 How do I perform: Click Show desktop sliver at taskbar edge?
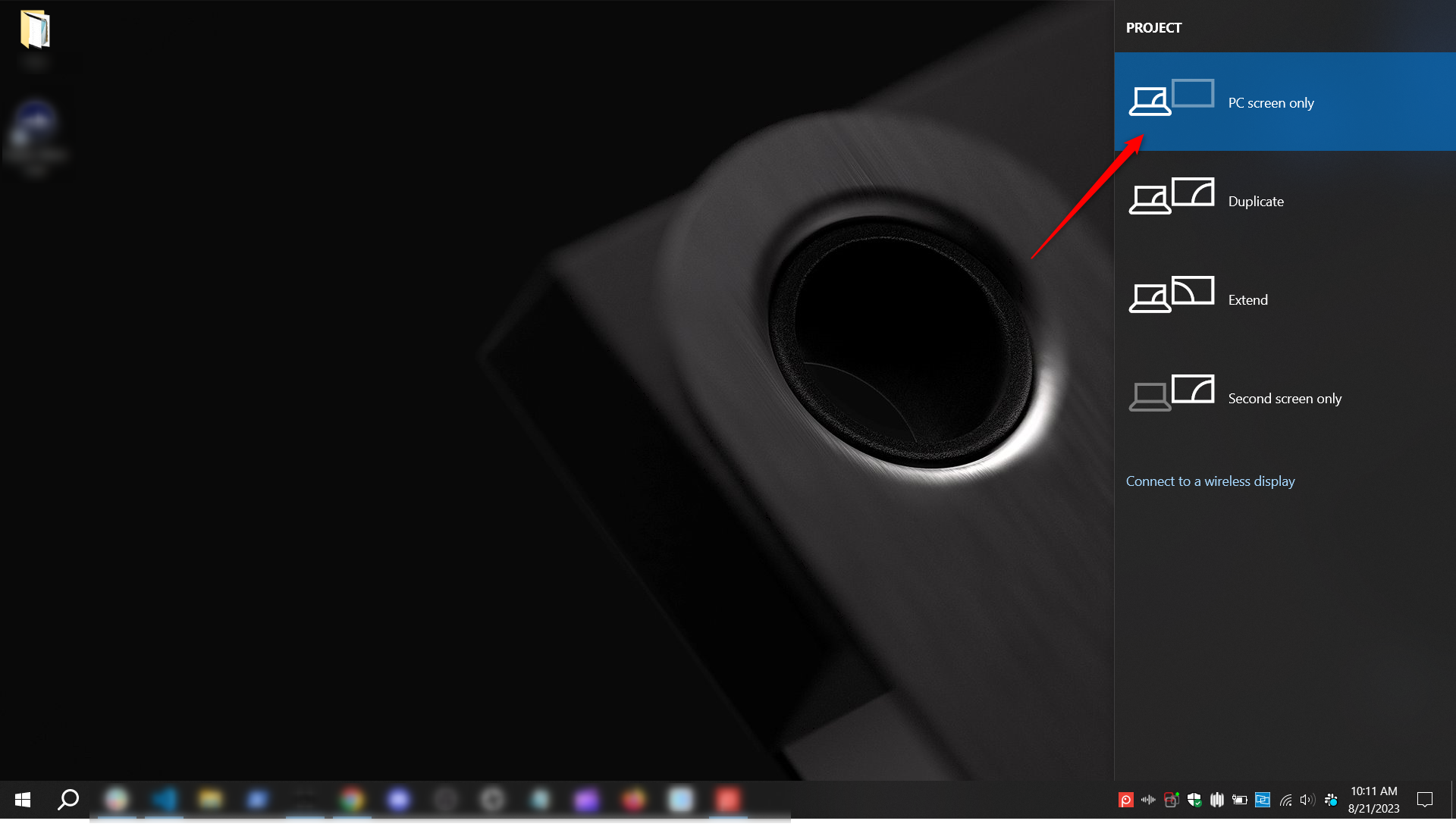[x=1453, y=800]
